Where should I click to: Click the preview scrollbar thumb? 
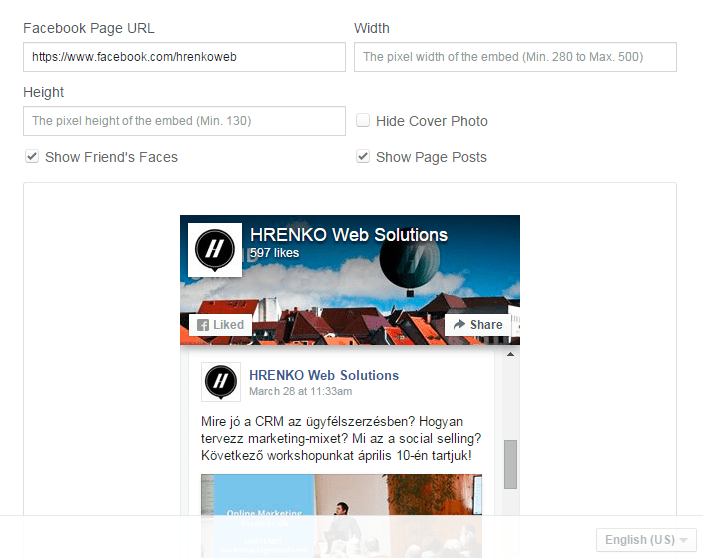[x=510, y=464]
